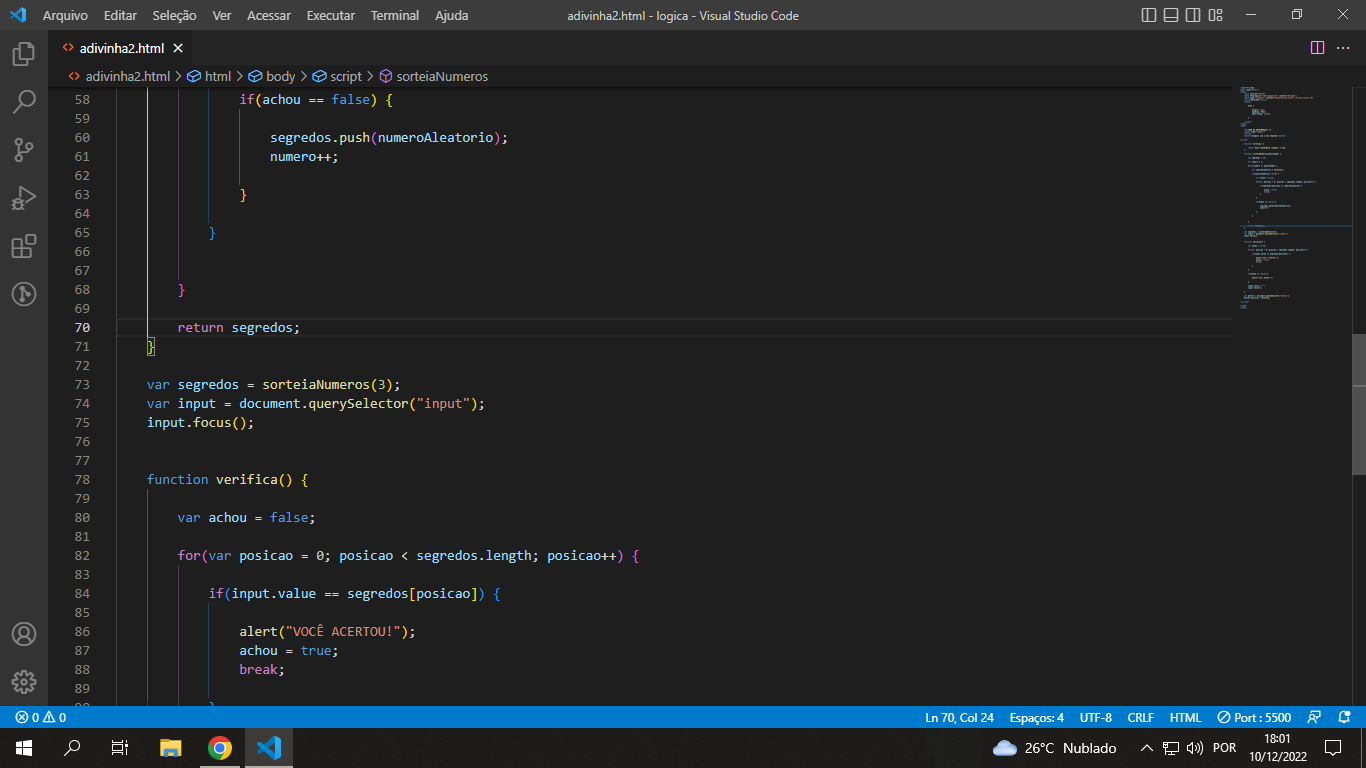The image size is (1366, 768).
Task: Open the Customize Layout icon
Action: [x=1216, y=15]
